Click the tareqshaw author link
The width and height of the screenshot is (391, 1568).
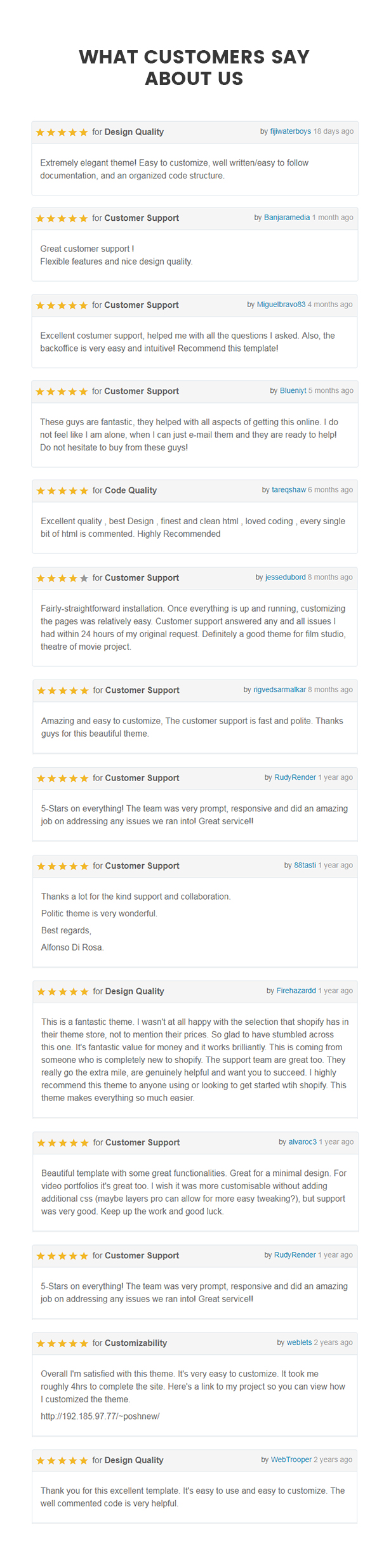click(x=289, y=490)
